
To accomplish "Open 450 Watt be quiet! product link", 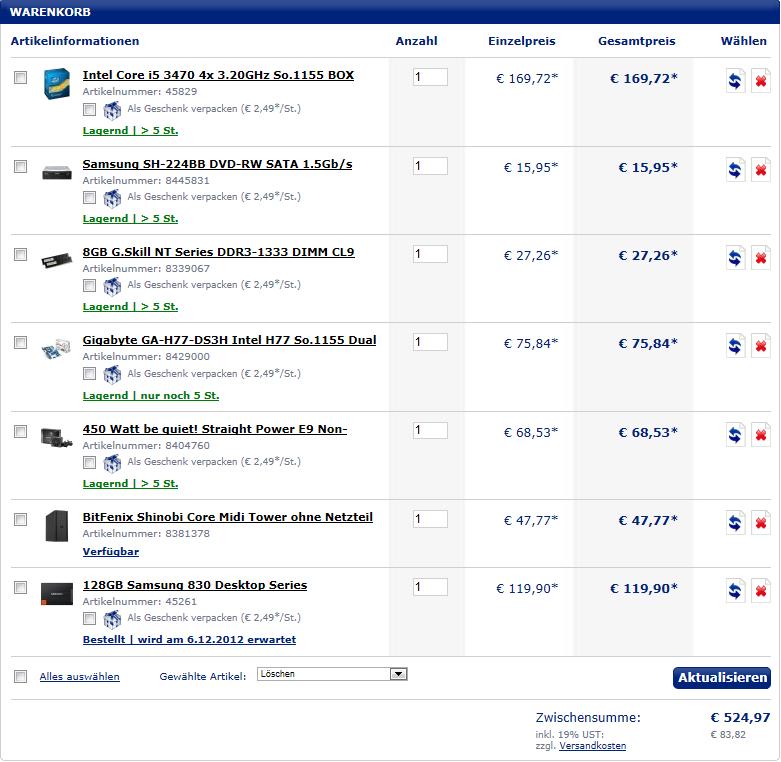I will (215, 429).
